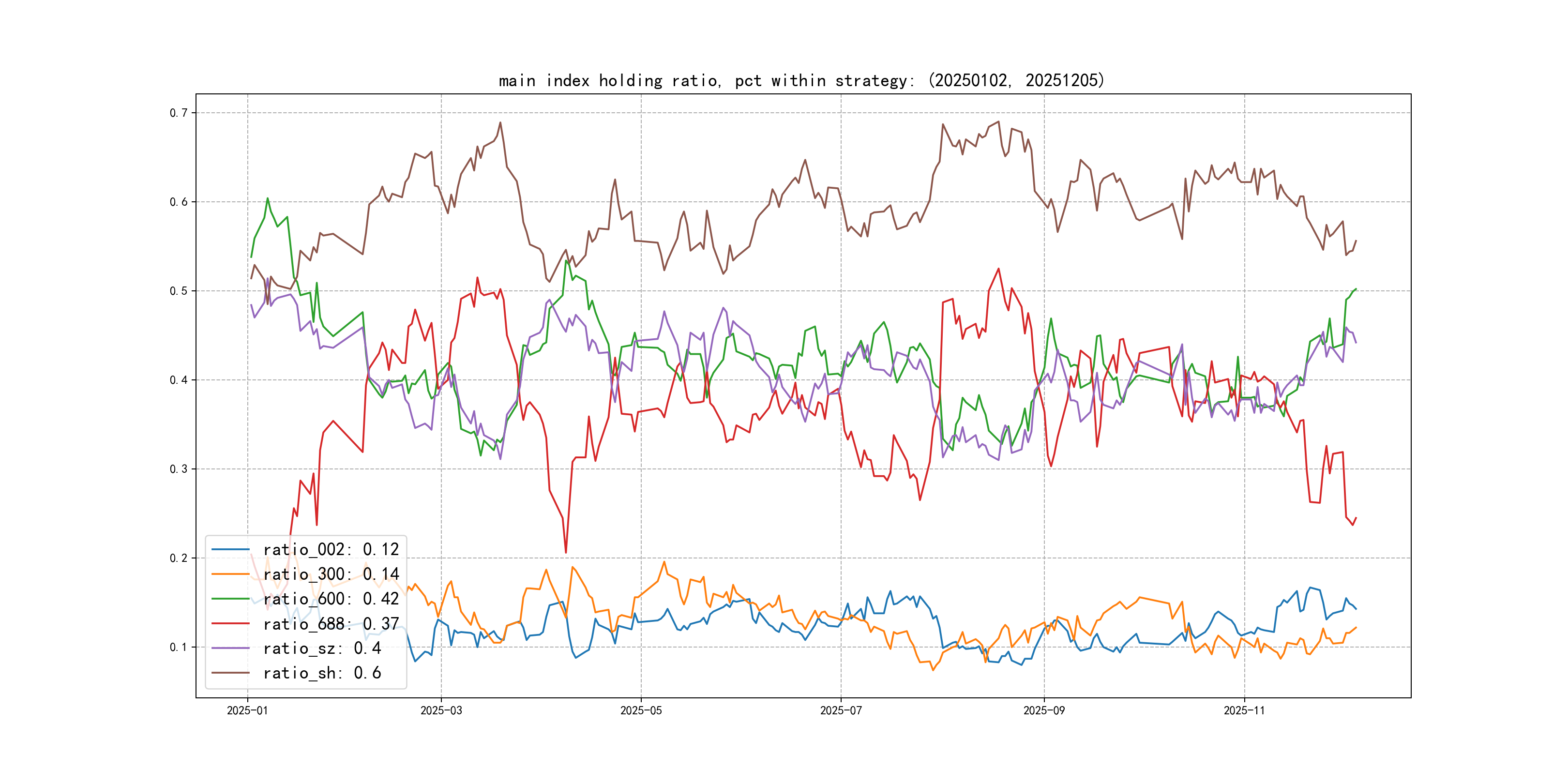The width and height of the screenshot is (1568, 784).
Task: Select the 'ratio_002: 0.12' legend label
Action: (x=331, y=549)
